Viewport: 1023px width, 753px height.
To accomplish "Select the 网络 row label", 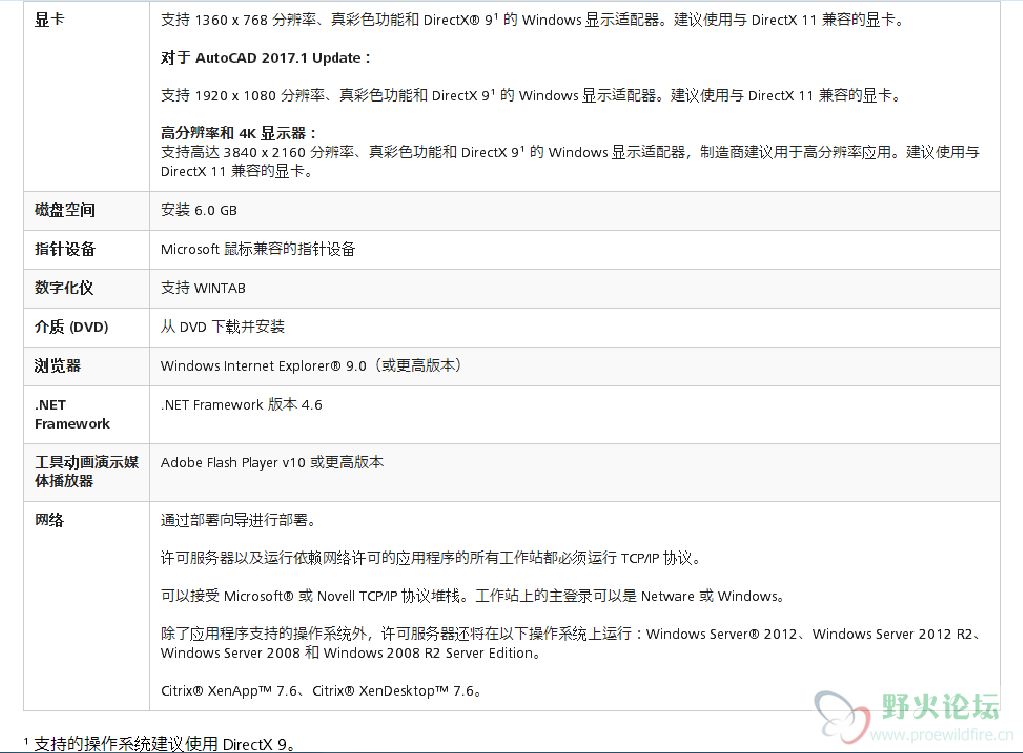I will click(x=50, y=520).
